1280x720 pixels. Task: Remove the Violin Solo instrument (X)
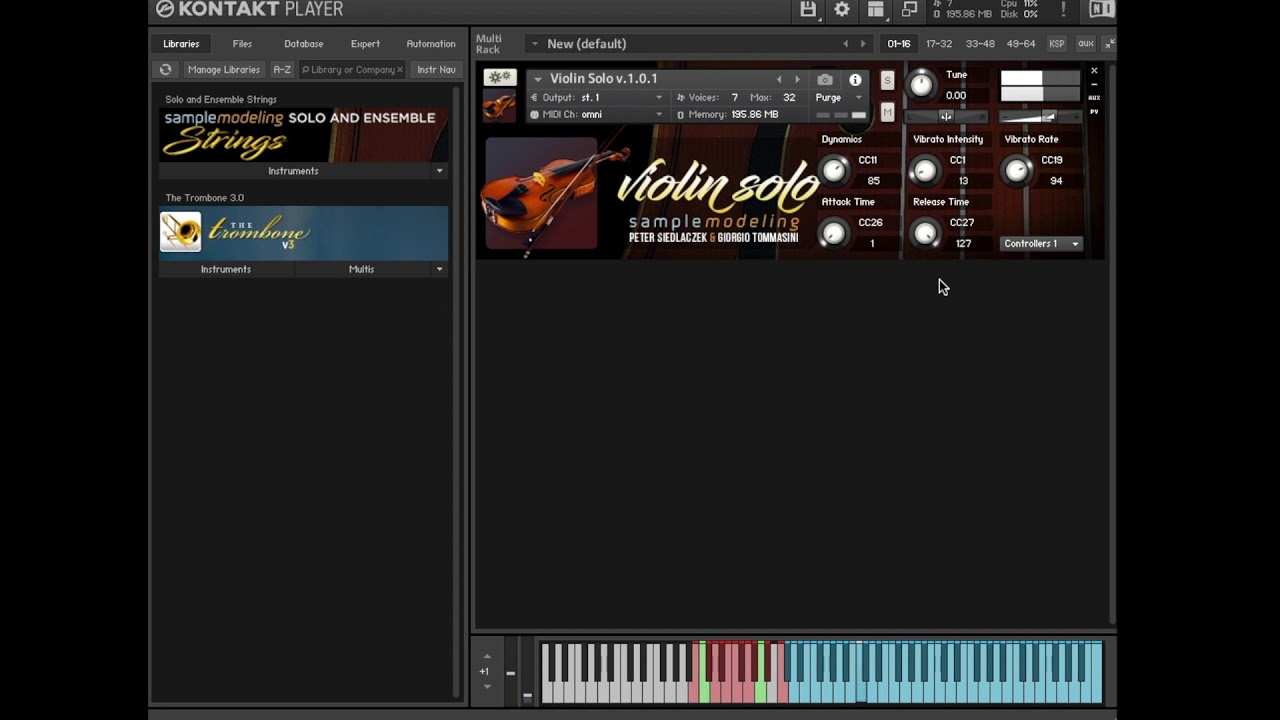click(x=1094, y=71)
